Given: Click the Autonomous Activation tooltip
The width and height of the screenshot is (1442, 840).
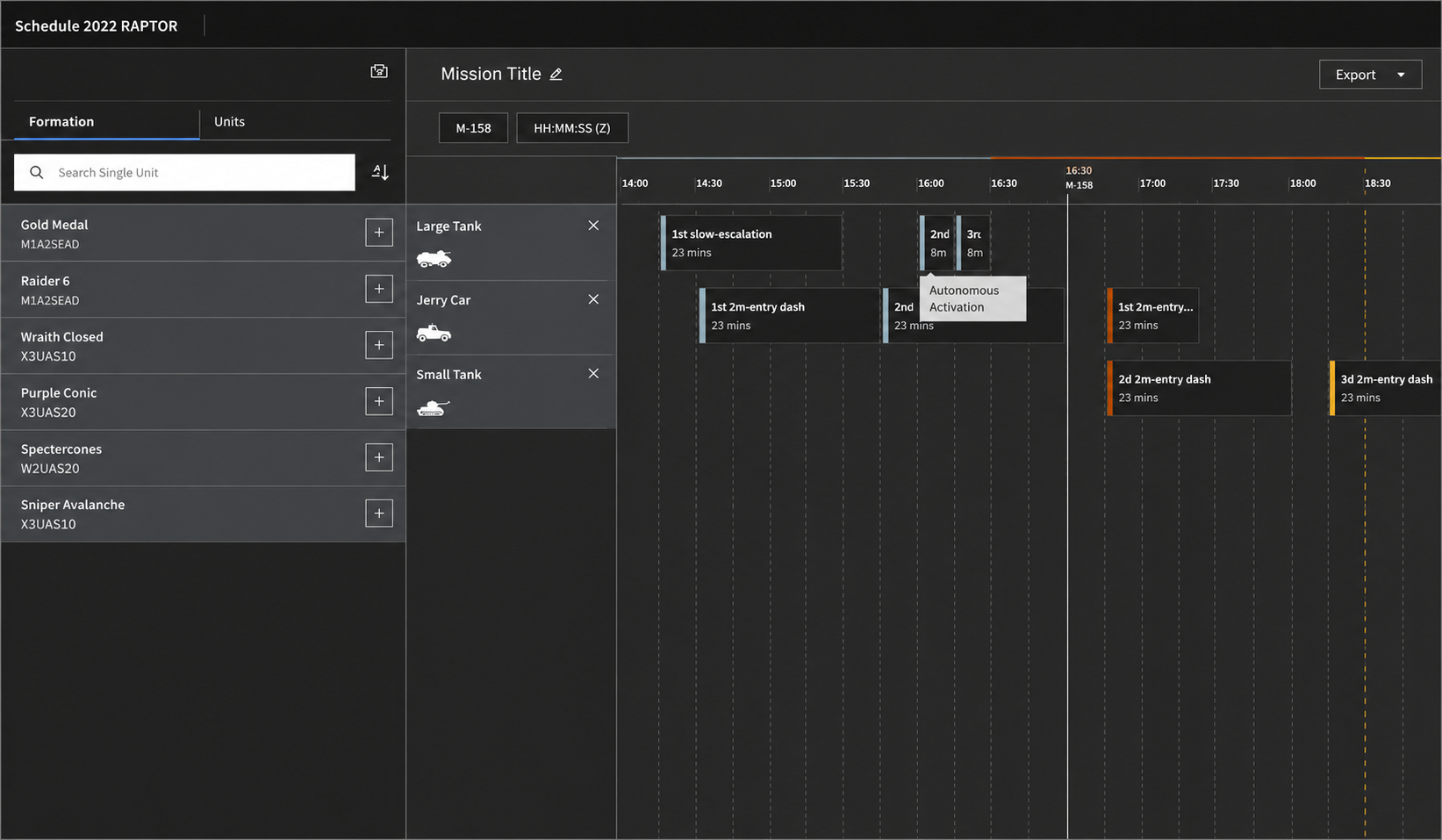Looking at the screenshot, I should click(972, 299).
